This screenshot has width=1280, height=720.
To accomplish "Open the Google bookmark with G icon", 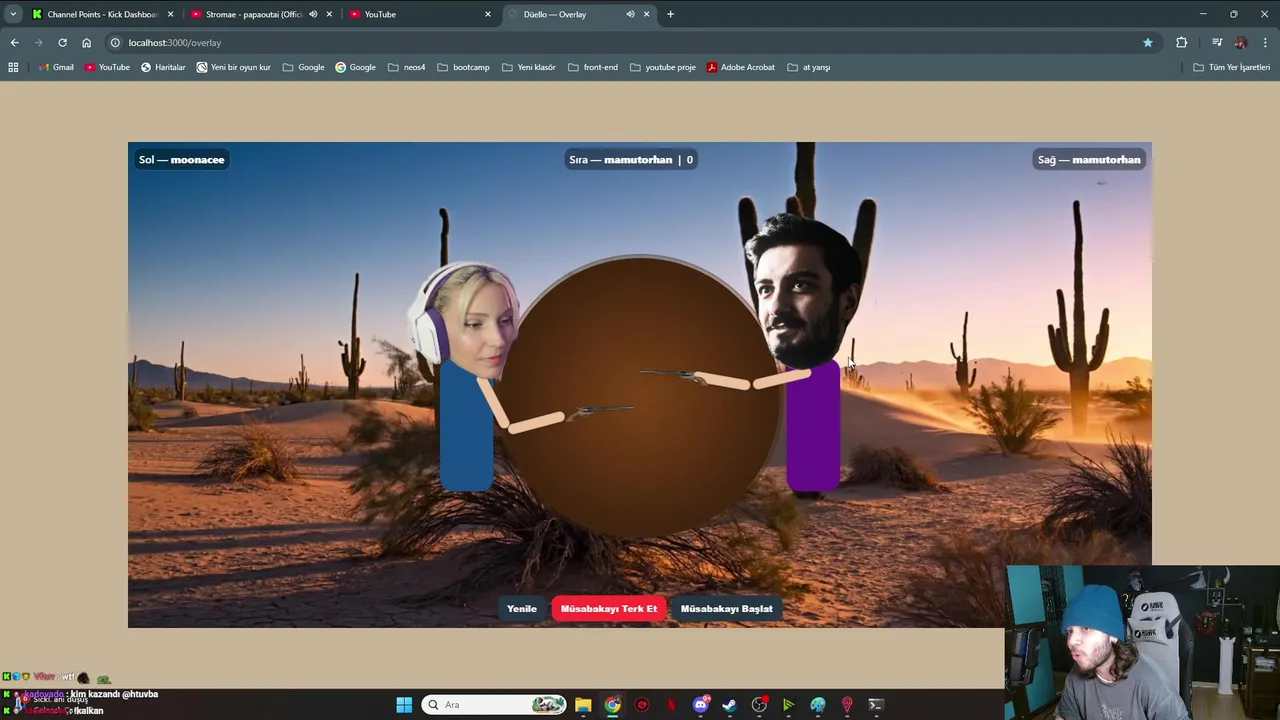I will 355,67.
